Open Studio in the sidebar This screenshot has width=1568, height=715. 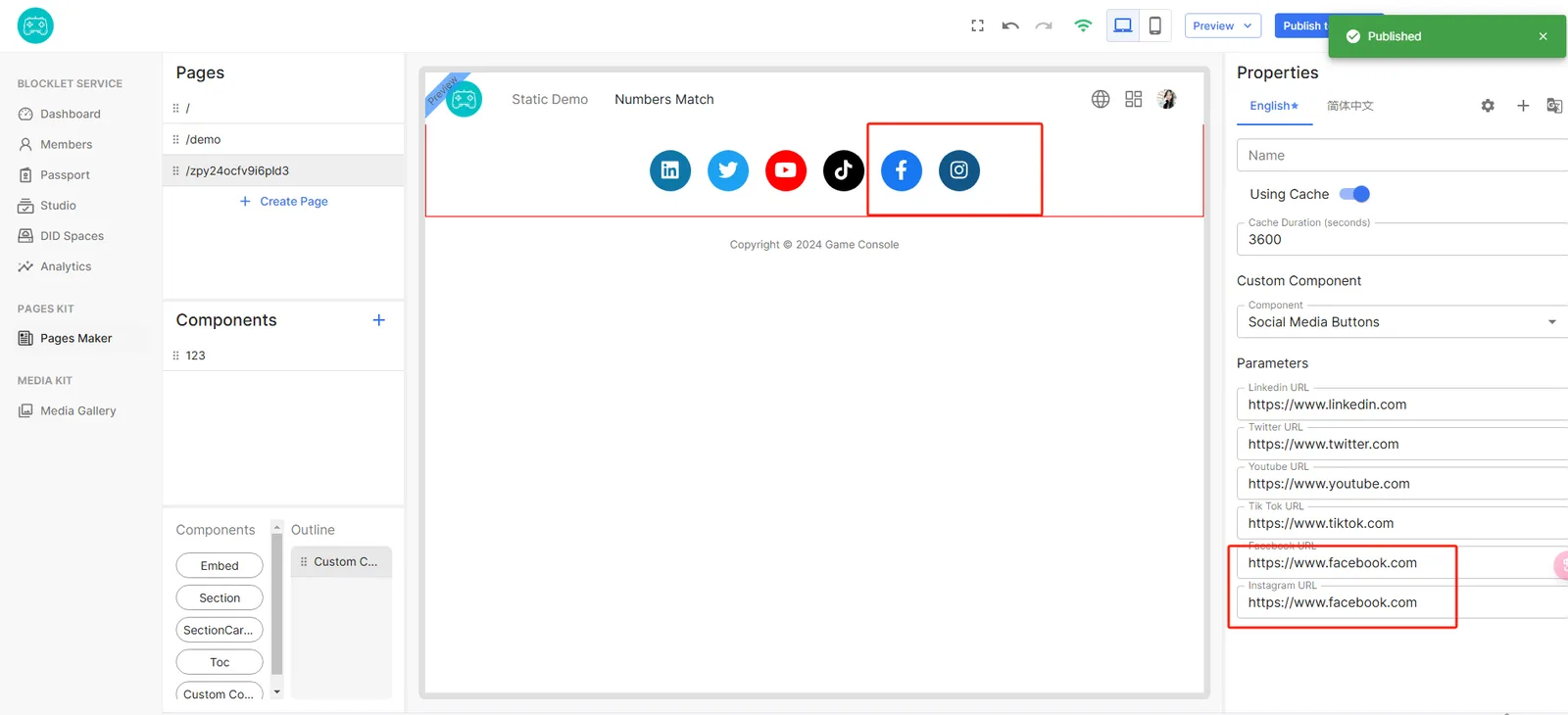pyautogui.click(x=58, y=205)
